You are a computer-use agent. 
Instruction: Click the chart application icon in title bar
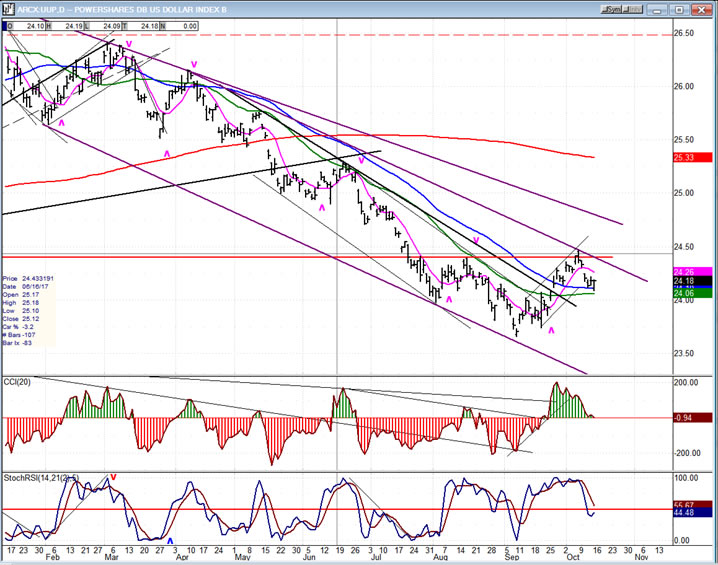tap(8, 9)
